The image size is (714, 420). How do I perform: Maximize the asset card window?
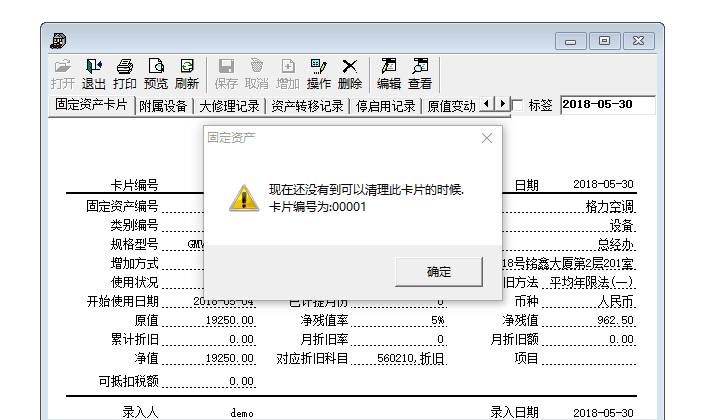(604, 41)
